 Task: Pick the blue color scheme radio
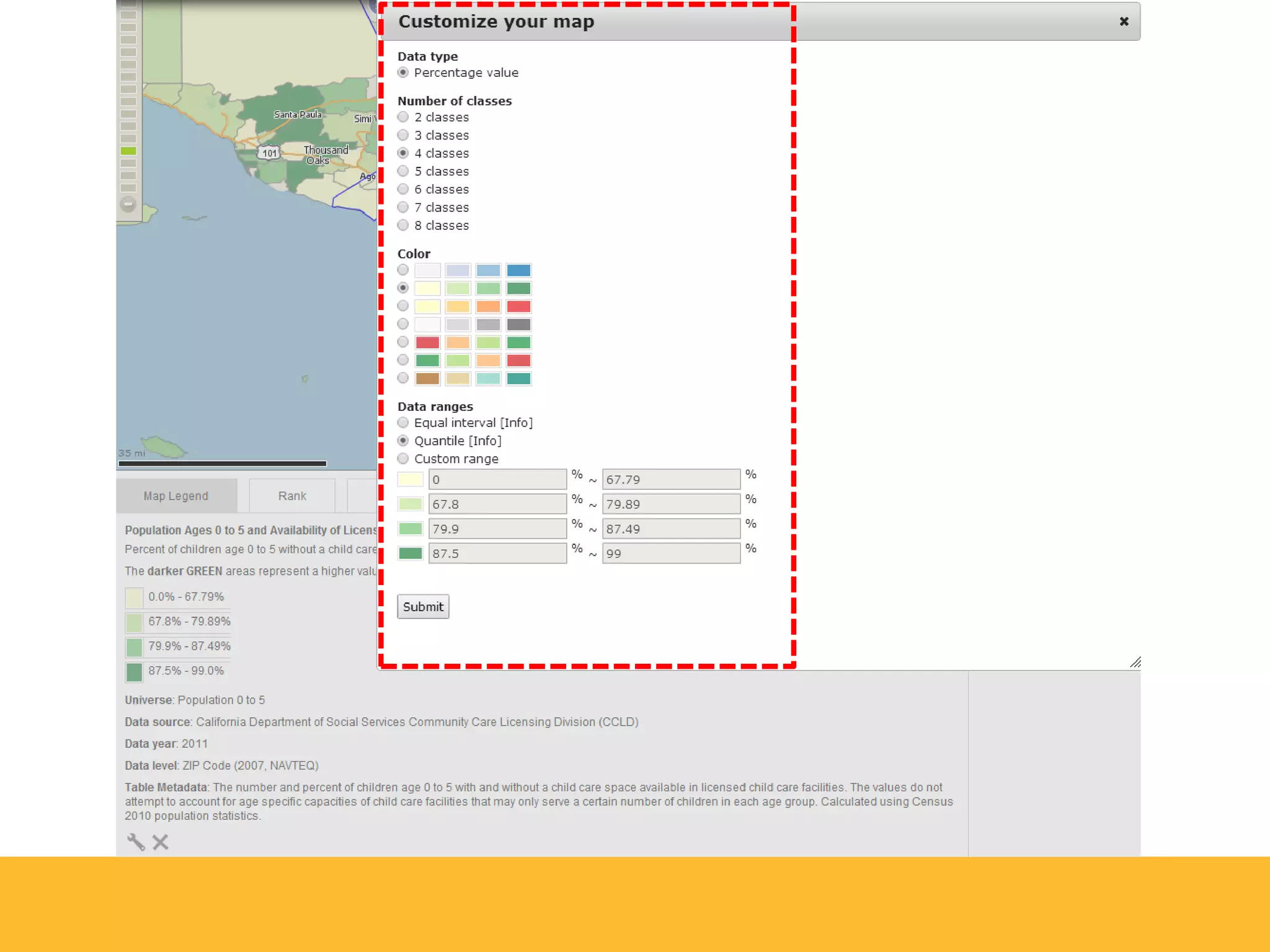click(403, 270)
